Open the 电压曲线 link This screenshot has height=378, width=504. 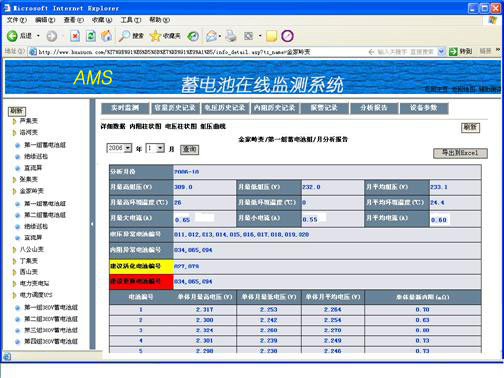coord(213,126)
